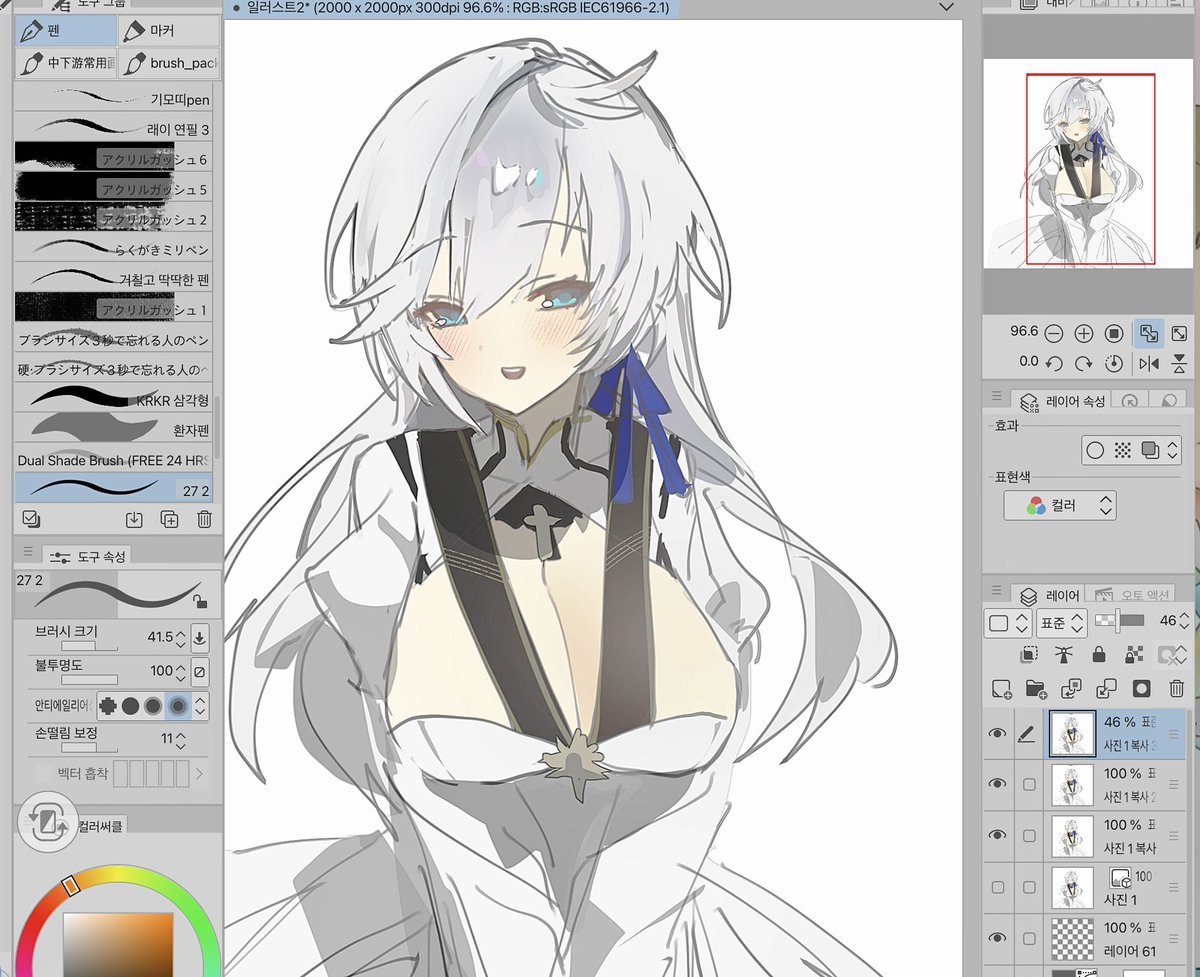Select the 27 2 brush in list
This screenshot has width=1200, height=977.
[114, 489]
